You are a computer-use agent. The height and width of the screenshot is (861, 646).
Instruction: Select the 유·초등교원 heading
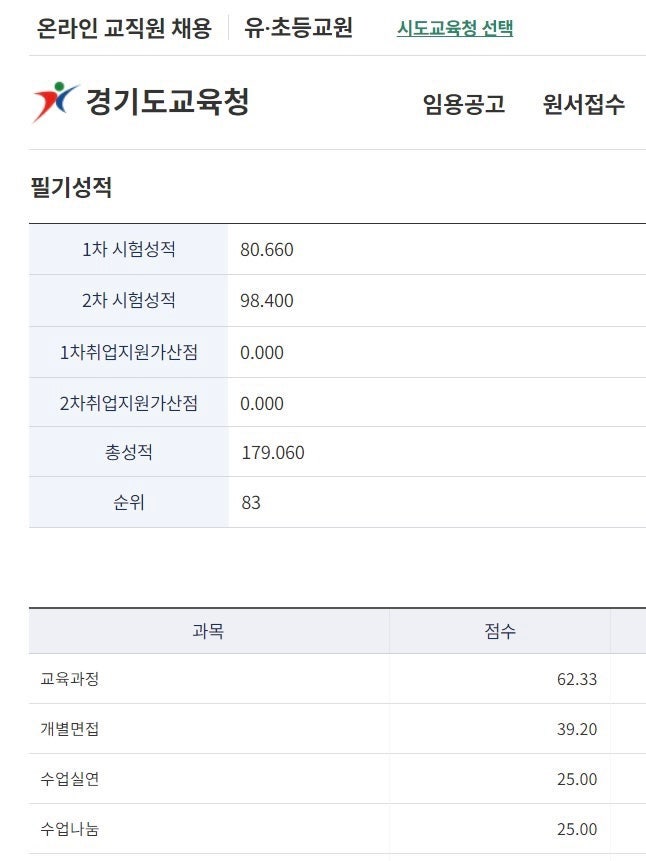(x=298, y=28)
